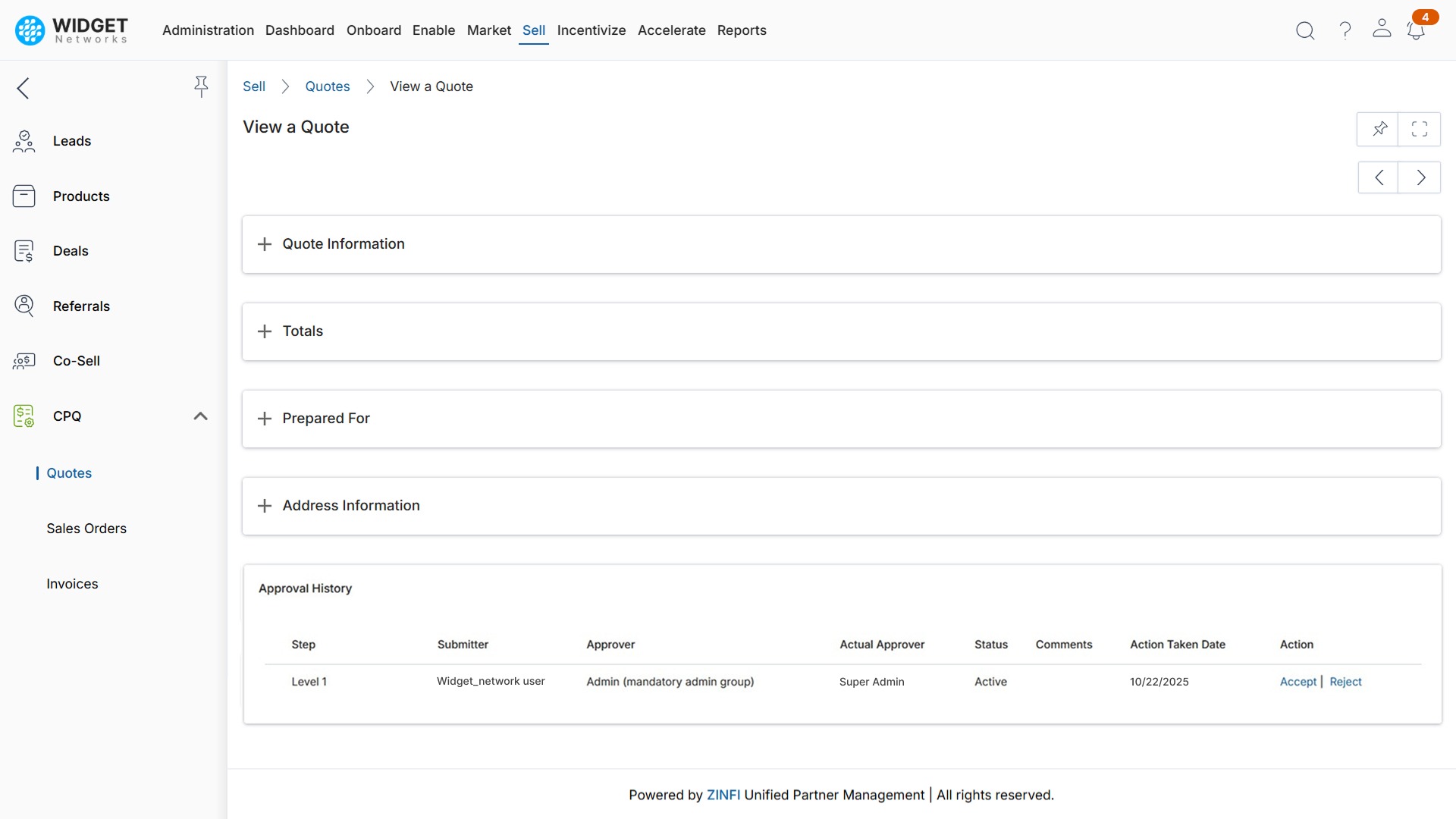Screen dimensions: 1456x819
Task: Select the Products icon
Action: (x=24, y=196)
